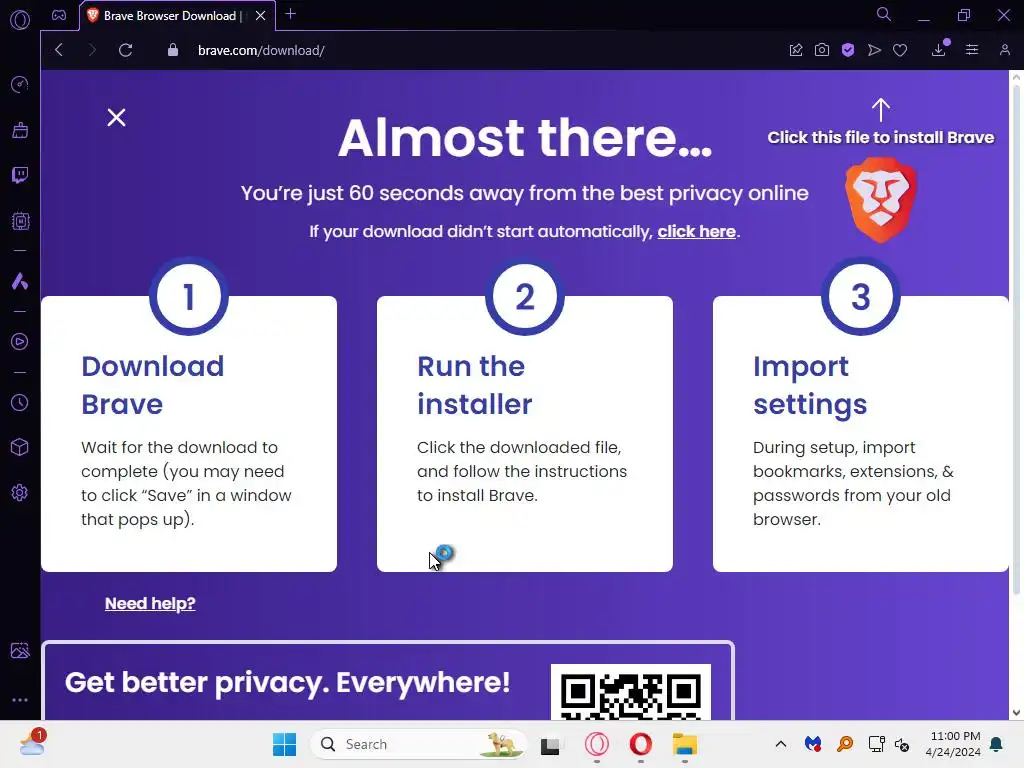Open the red Opera taskbar icon
This screenshot has height=768, width=1024.
pos(641,744)
